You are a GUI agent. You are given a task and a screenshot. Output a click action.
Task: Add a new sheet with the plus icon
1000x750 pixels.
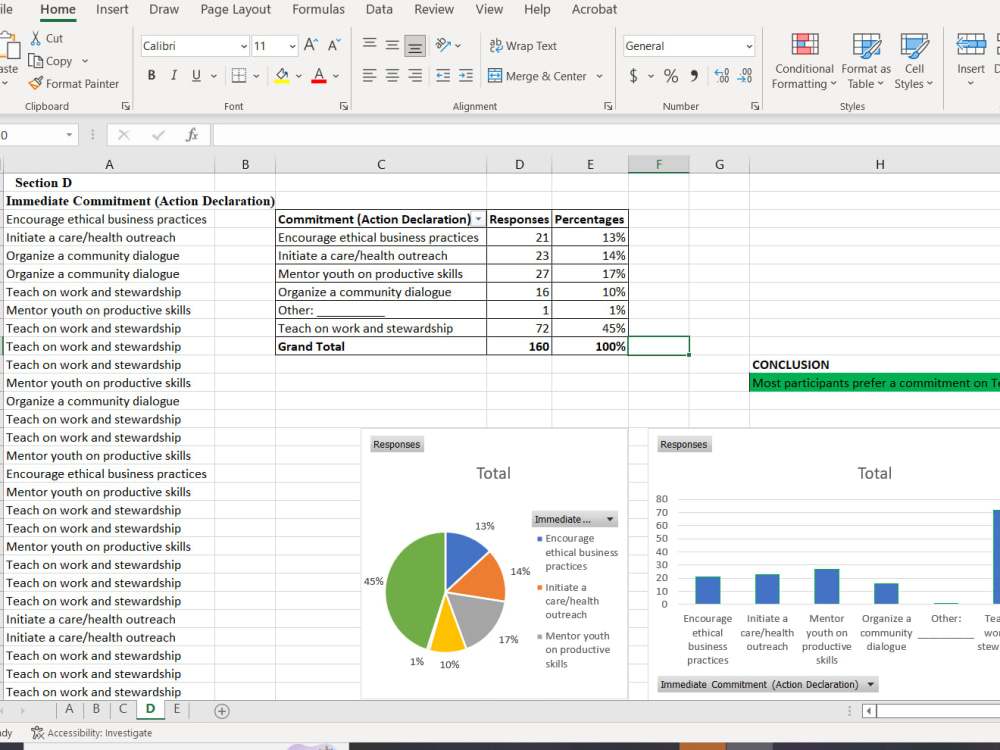click(x=222, y=711)
